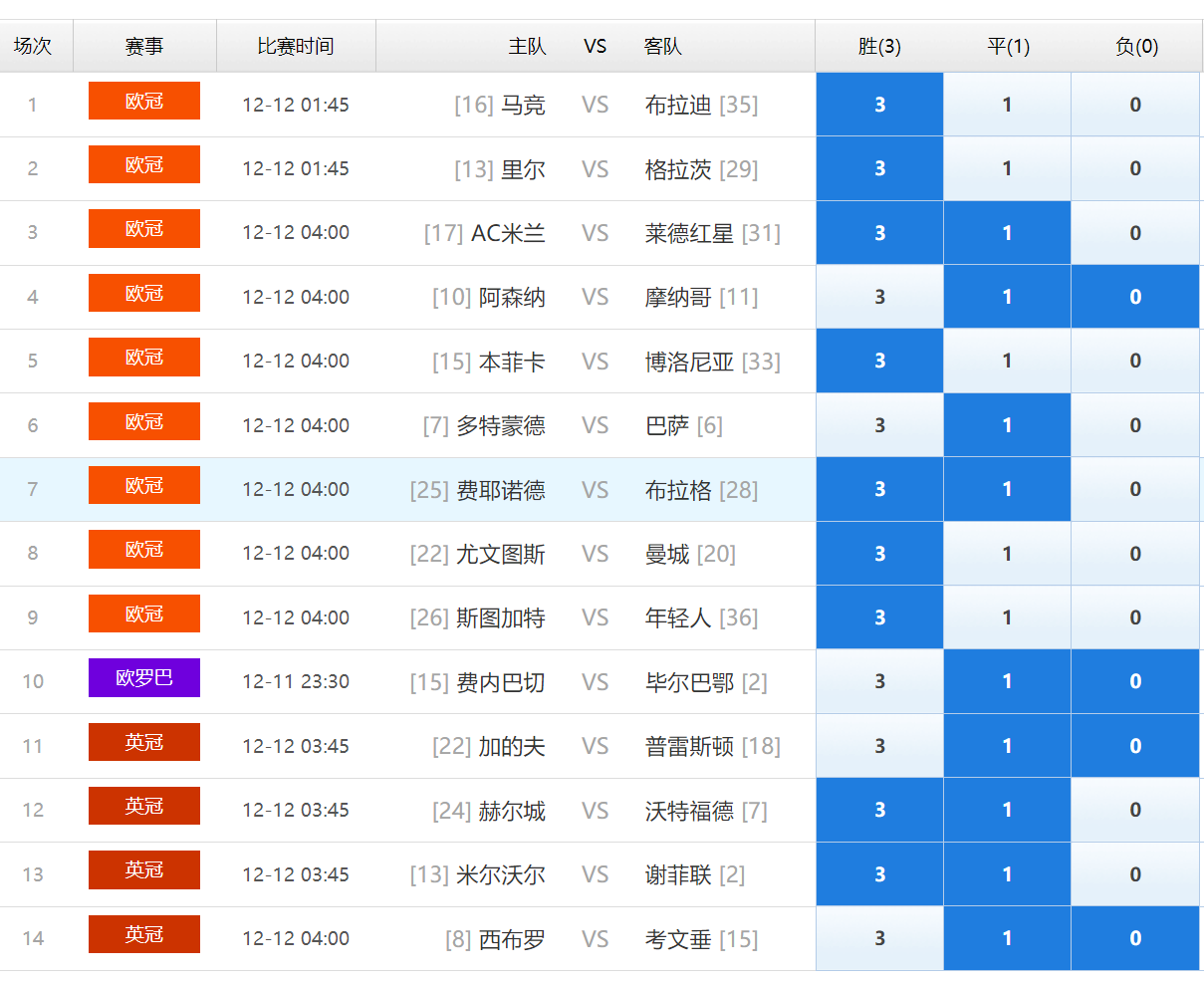The width and height of the screenshot is (1204, 981).
Task: Click away team 莱德红星
Action: click(x=689, y=233)
